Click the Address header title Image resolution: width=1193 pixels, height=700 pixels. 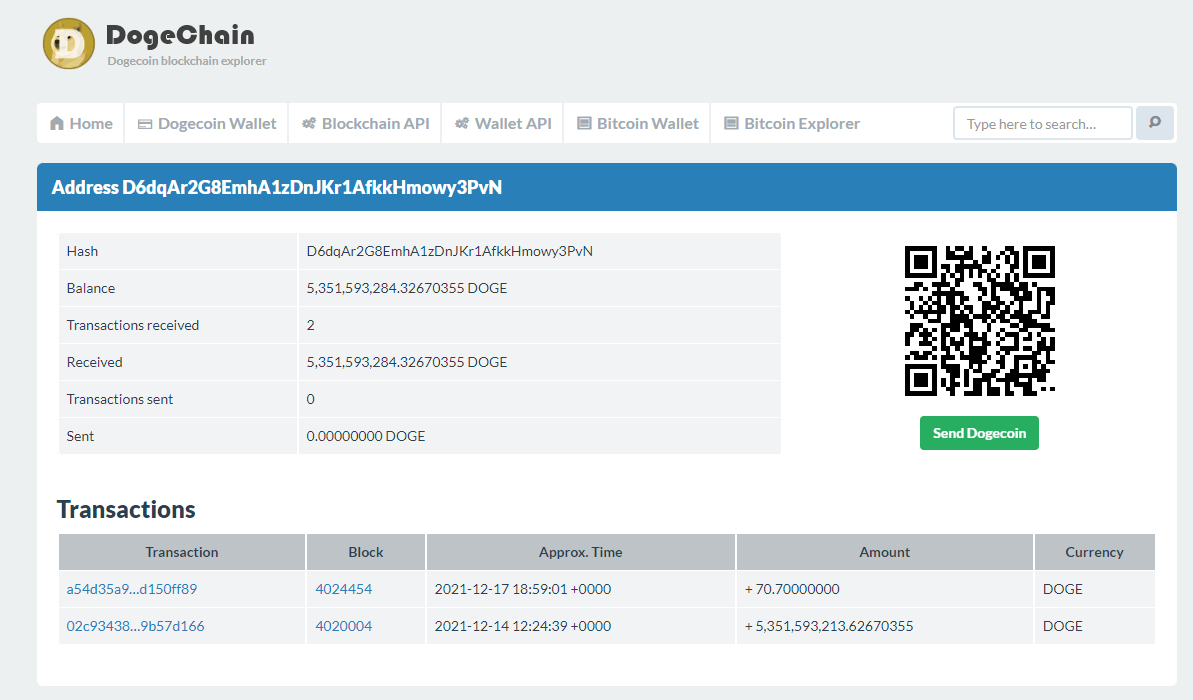pos(277,187)
